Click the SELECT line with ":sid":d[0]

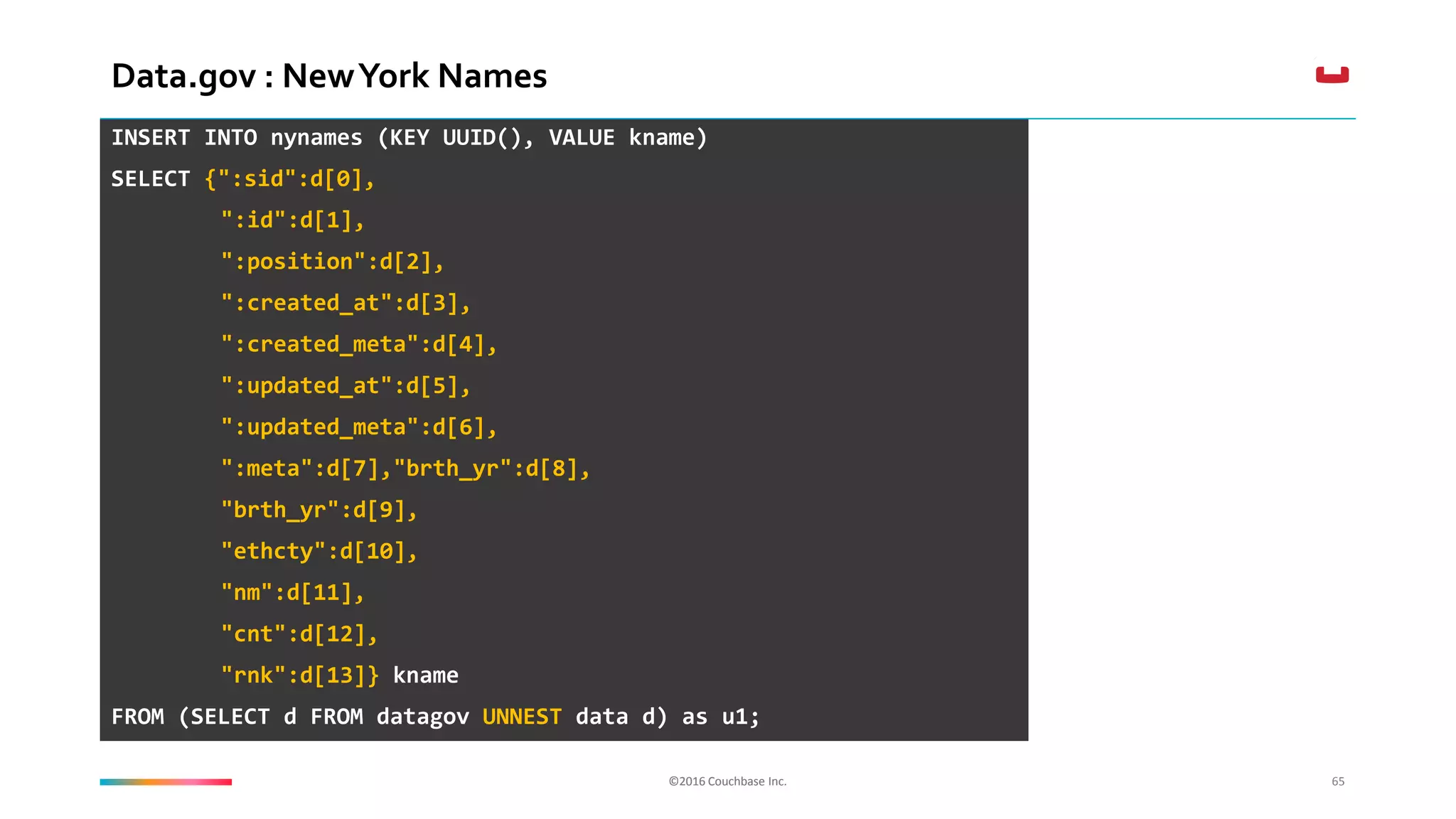tap(243, 178)
